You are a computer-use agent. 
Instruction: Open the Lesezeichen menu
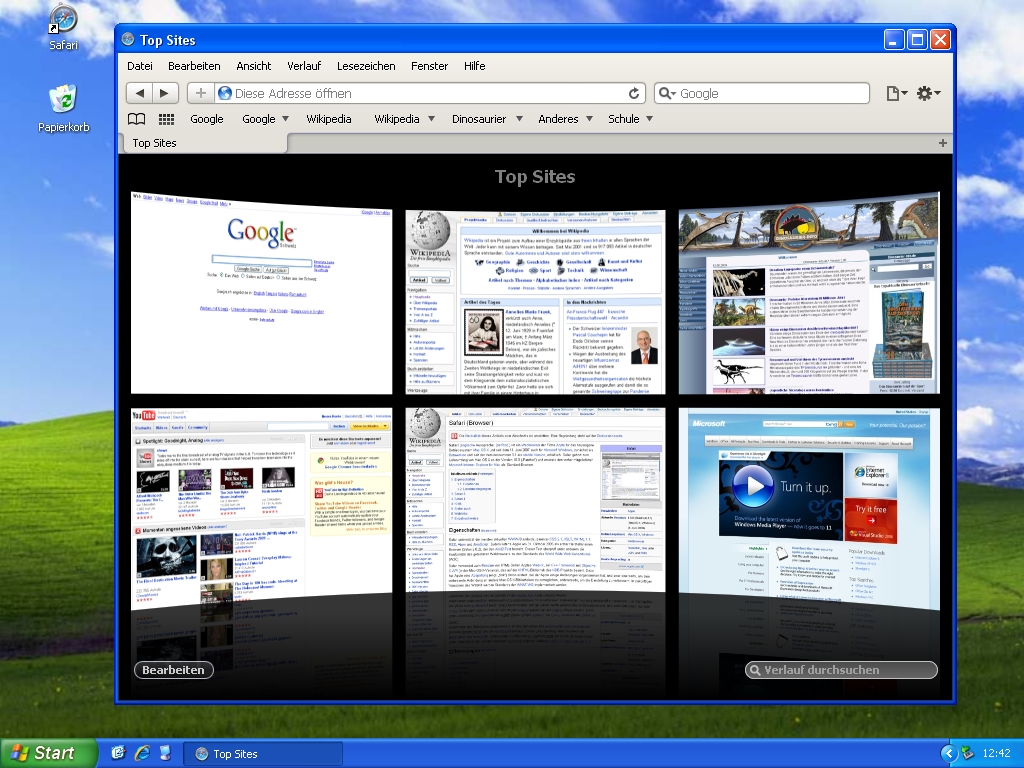tap(366, 66)
